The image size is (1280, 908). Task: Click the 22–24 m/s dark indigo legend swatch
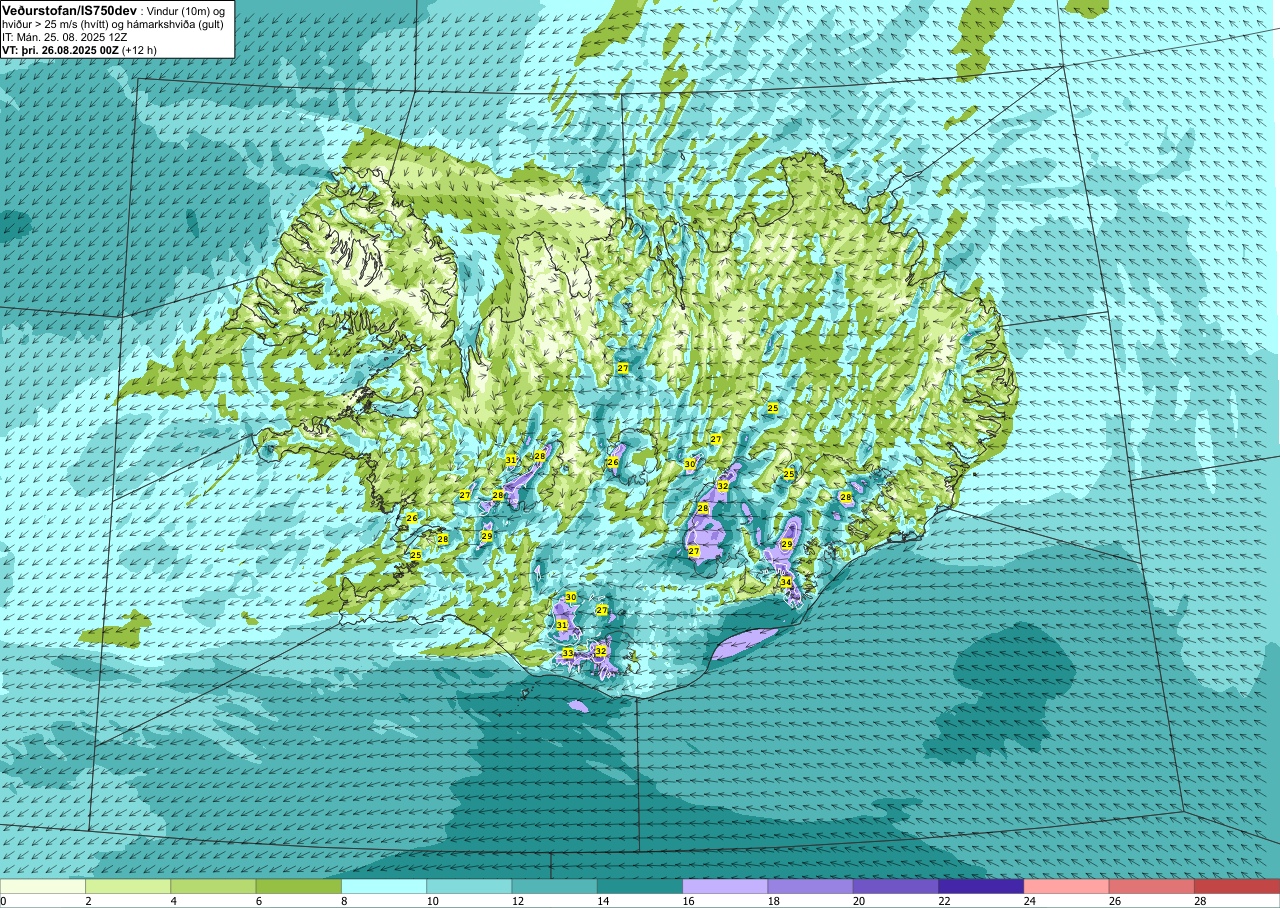(x=981, y=886)
